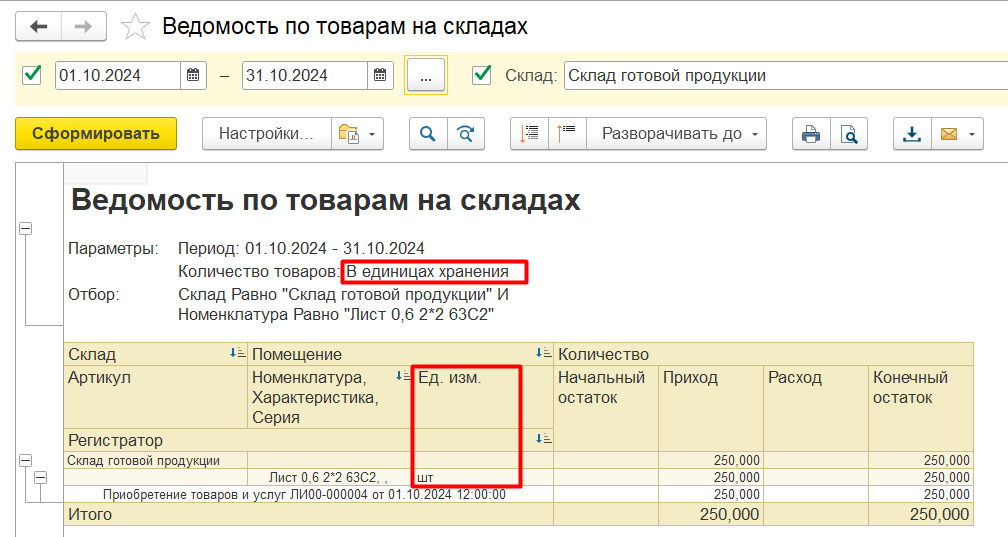Open print preview icon
The height and width of the screenshot is (537, 1008).
click(849, 134)
